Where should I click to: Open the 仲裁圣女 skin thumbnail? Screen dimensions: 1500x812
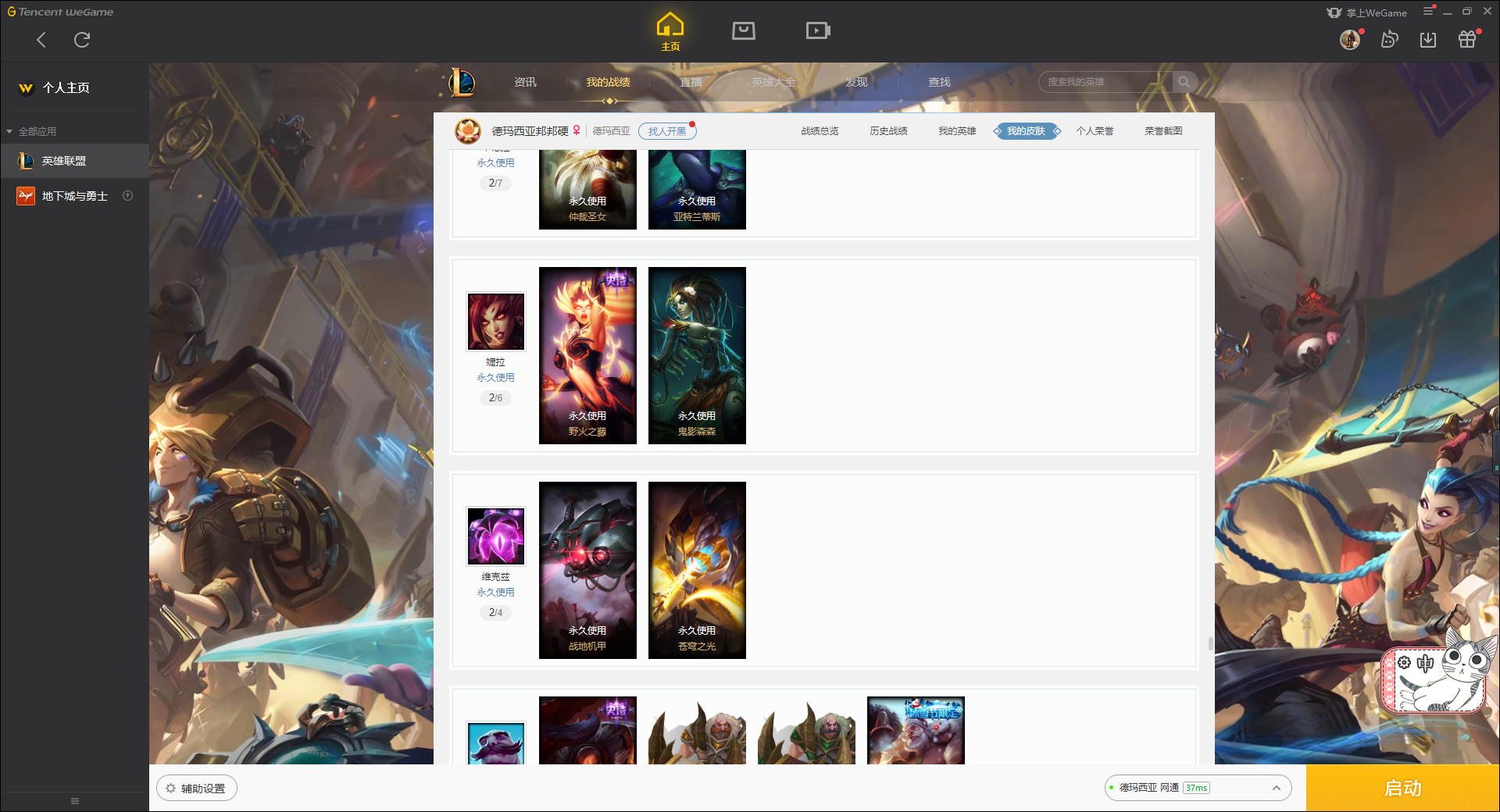[x=587, y=190]
